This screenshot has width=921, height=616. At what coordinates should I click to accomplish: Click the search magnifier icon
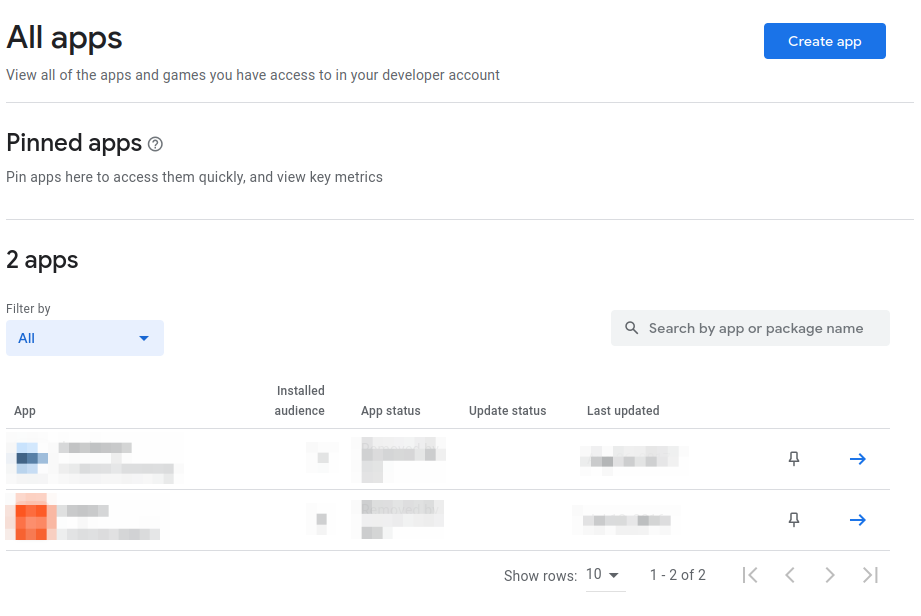632,328
